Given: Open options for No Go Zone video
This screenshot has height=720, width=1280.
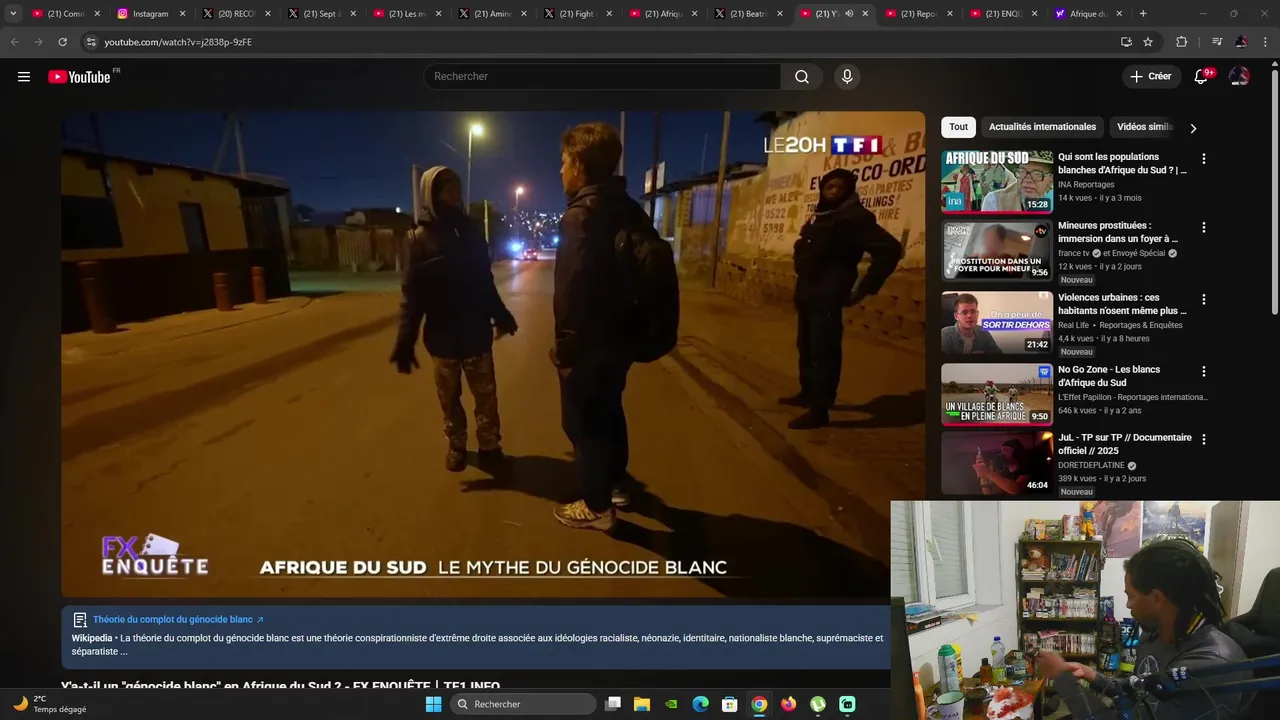Looking at the screenshot, I should pos(1204,371).
